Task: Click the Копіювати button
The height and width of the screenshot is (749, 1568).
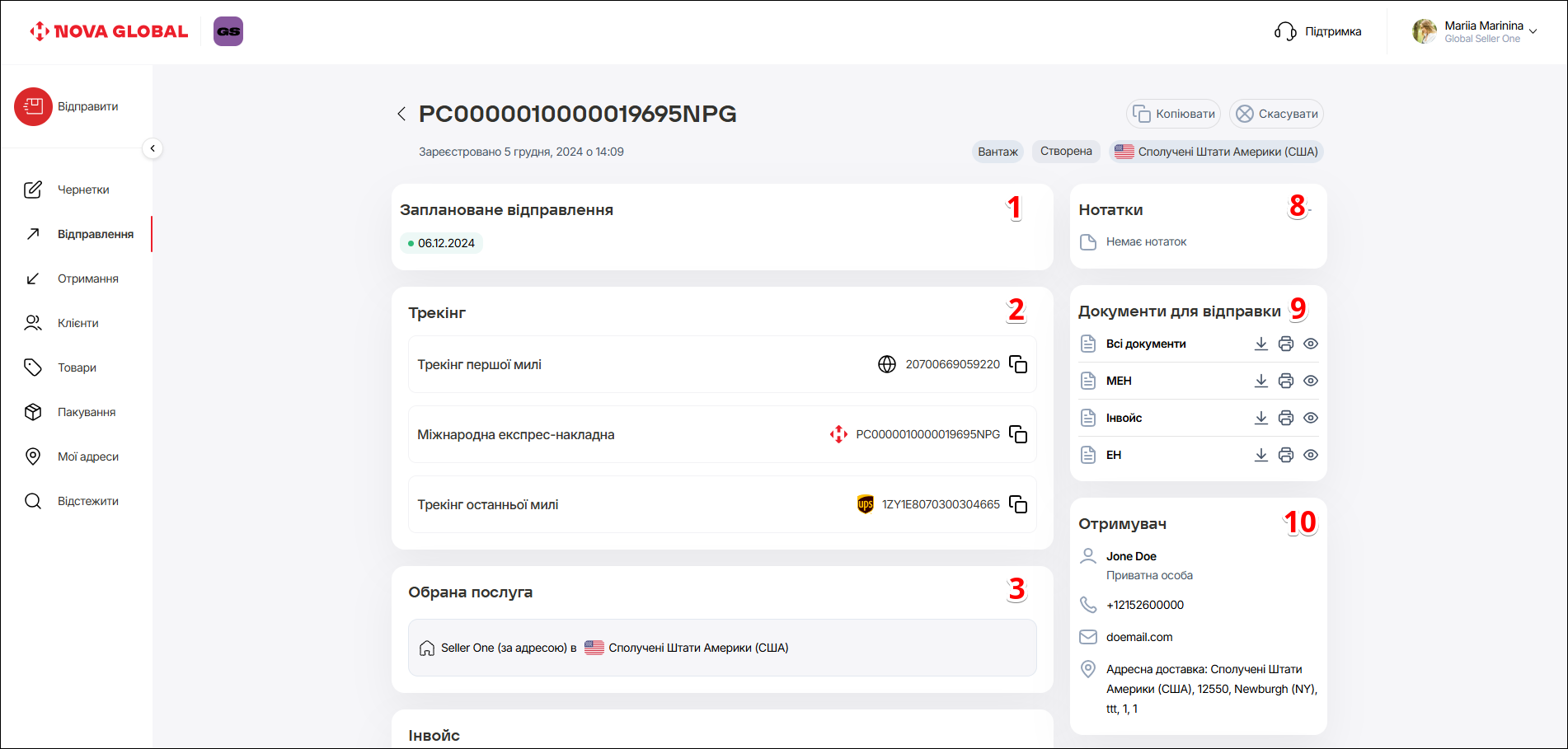Action: tap(1175, 114)
